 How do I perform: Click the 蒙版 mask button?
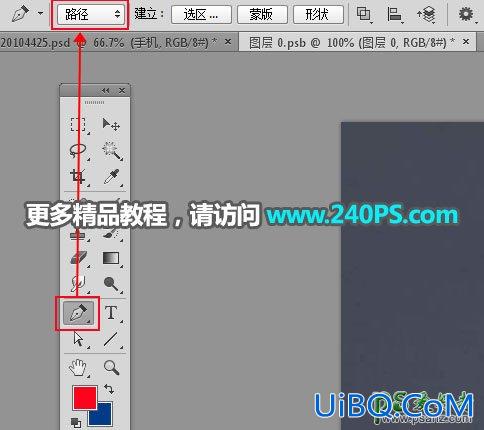pos(262,15)
